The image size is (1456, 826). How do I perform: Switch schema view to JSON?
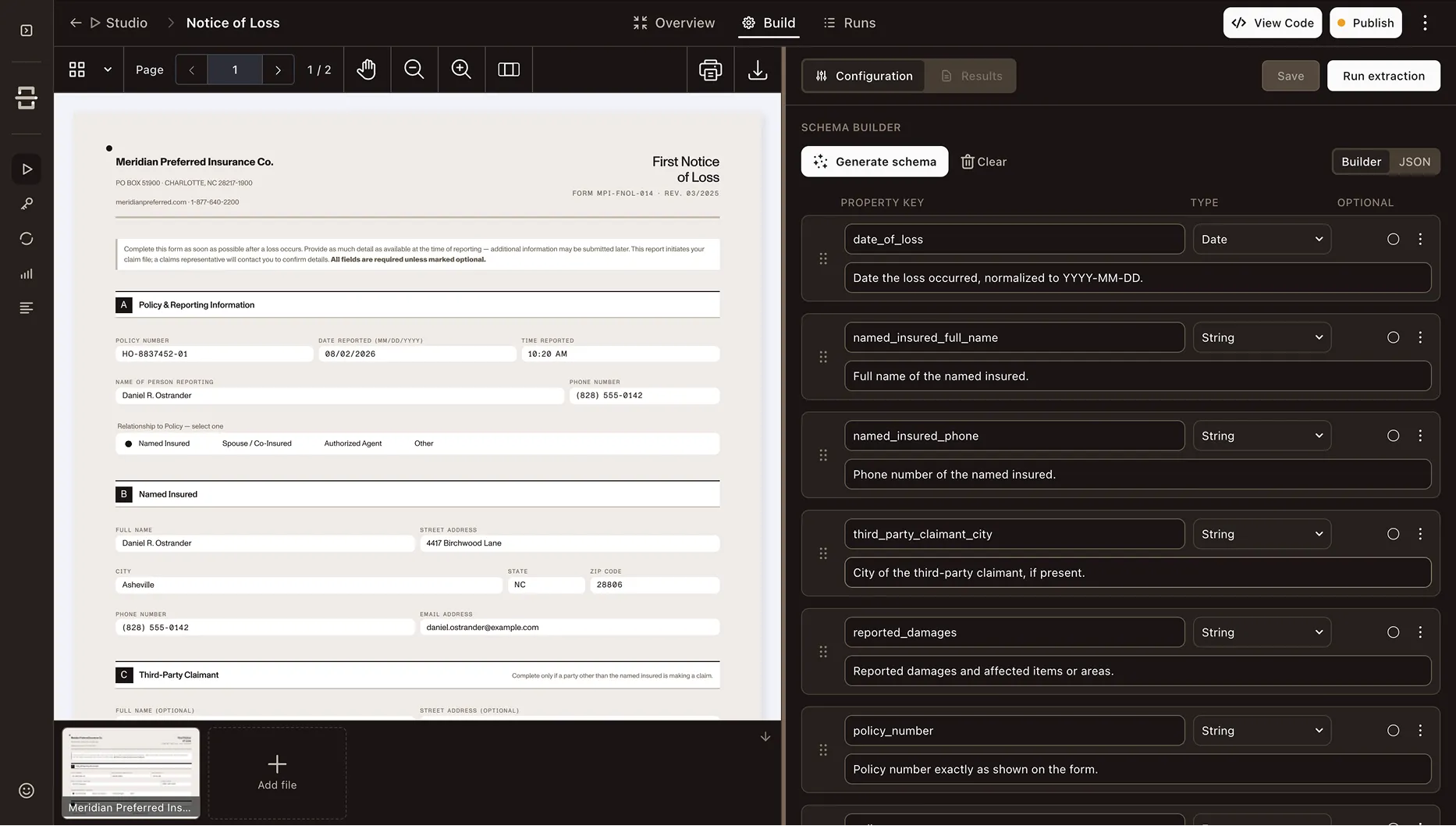click(x=1414, y=162)
